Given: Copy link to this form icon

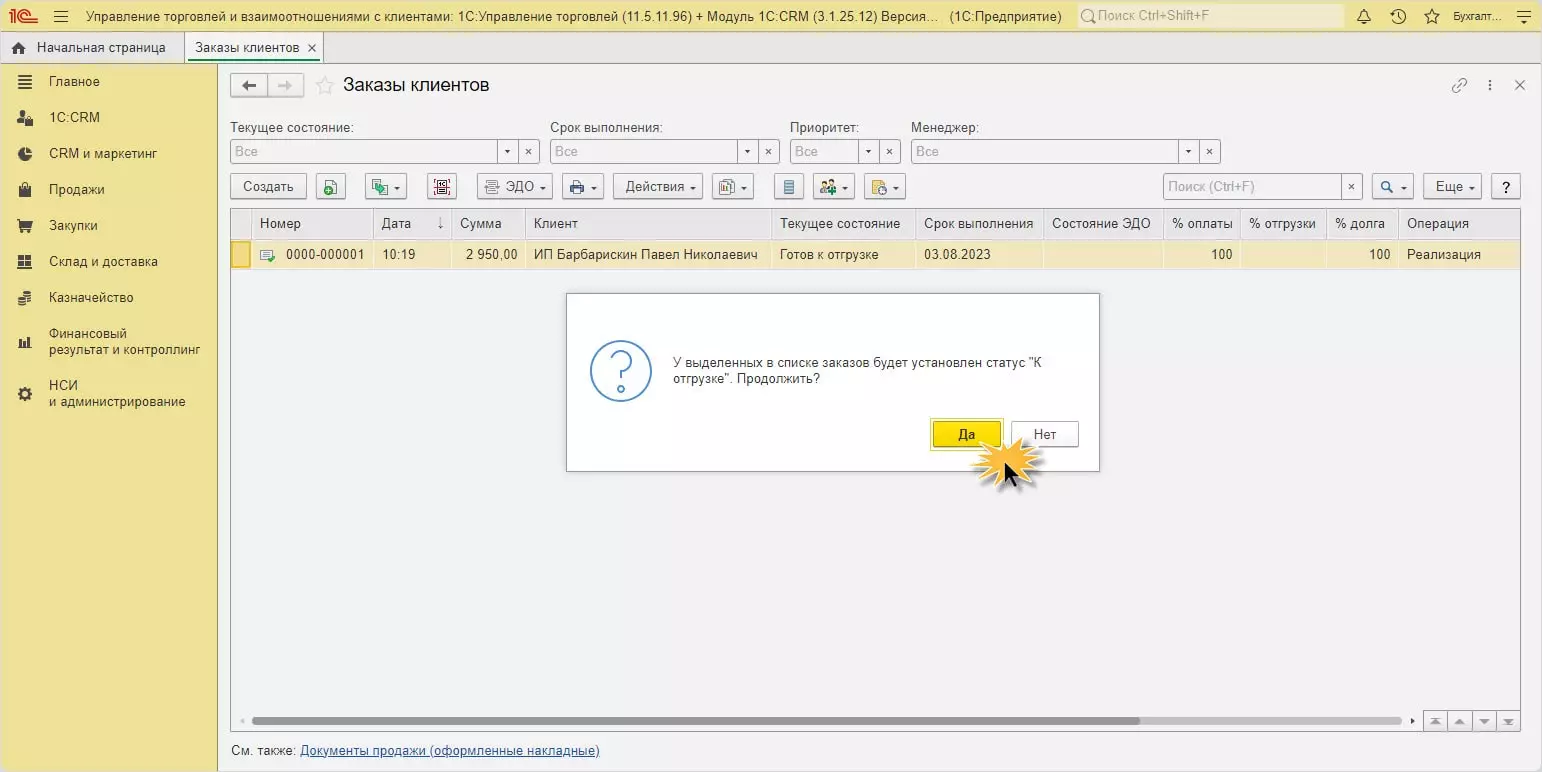Looking at the screenshot, I should [x=1459, y=86].
